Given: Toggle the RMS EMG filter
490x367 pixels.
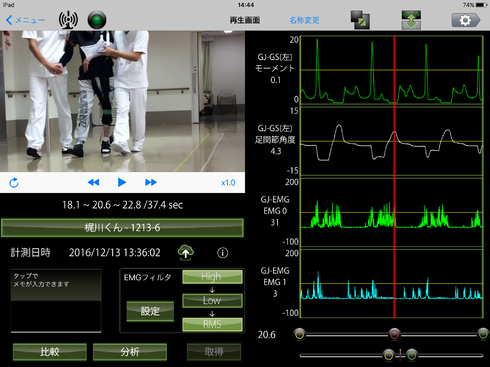Looking at the screenshot, I should 212,324.
